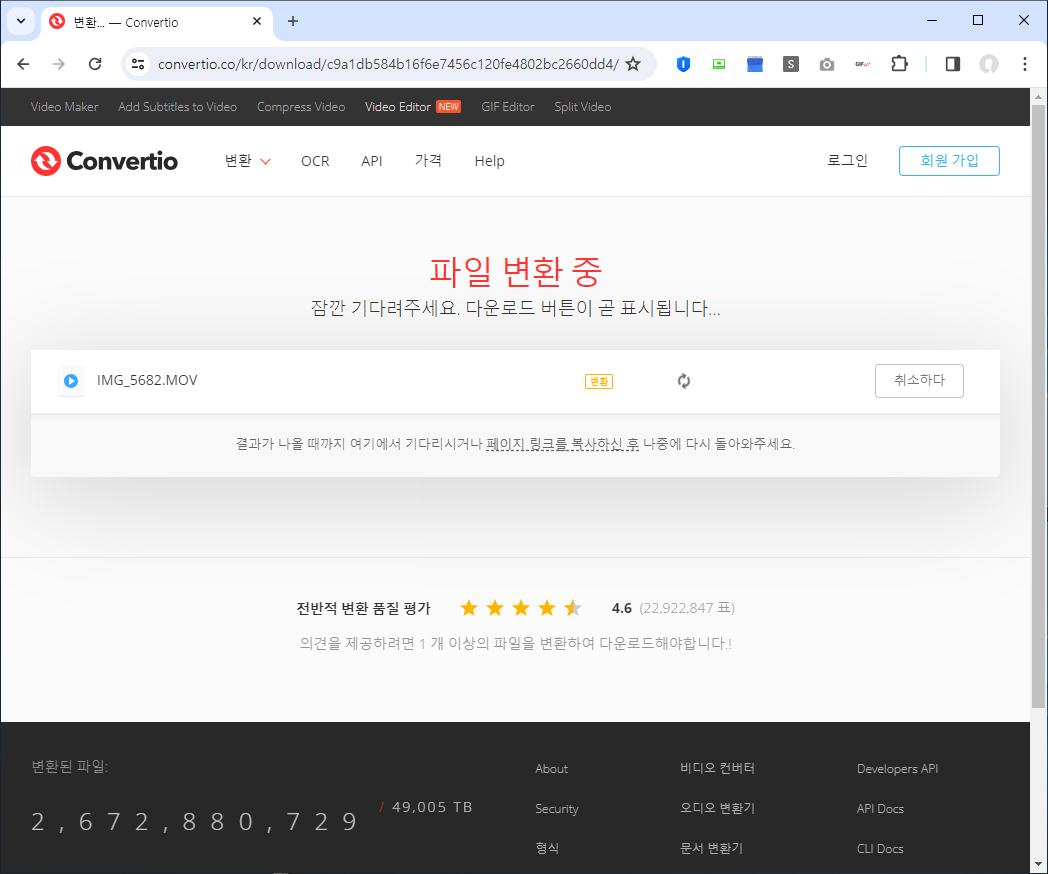Open the tab search chevron at top left

[x=20, y=20]
